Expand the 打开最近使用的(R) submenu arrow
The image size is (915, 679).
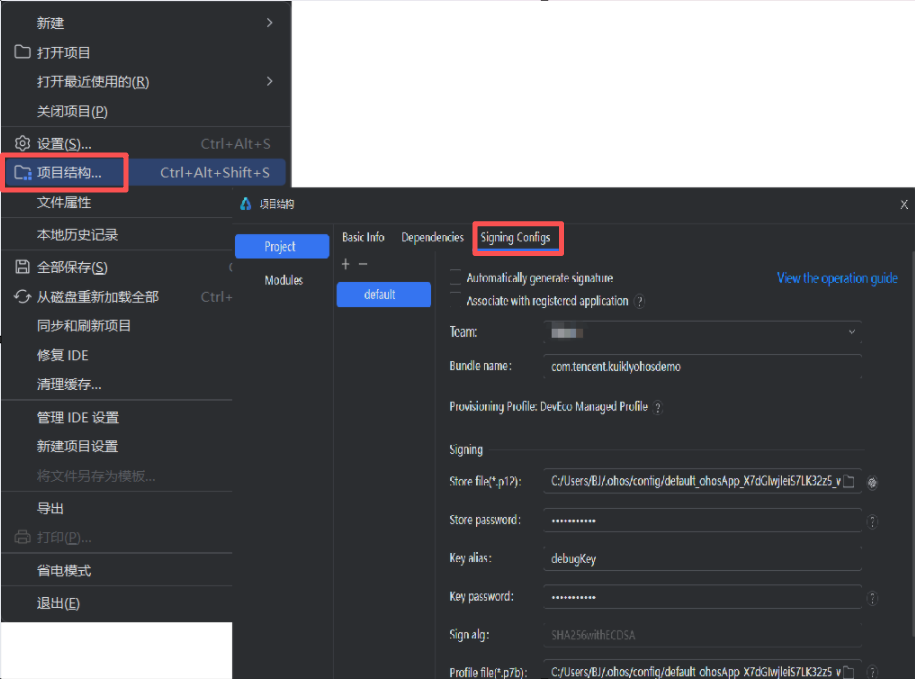(x=270, y=81)
